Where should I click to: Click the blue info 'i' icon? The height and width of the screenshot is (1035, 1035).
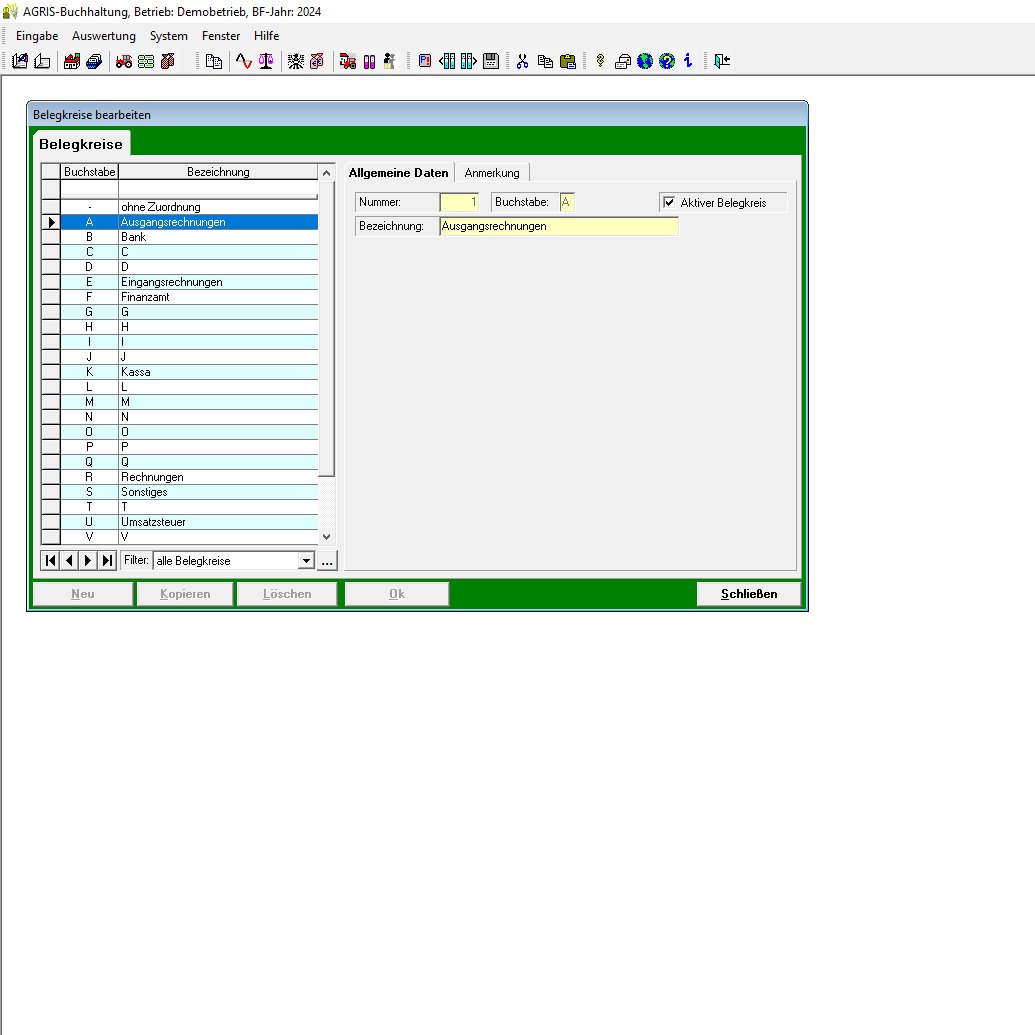coord(688,61)
